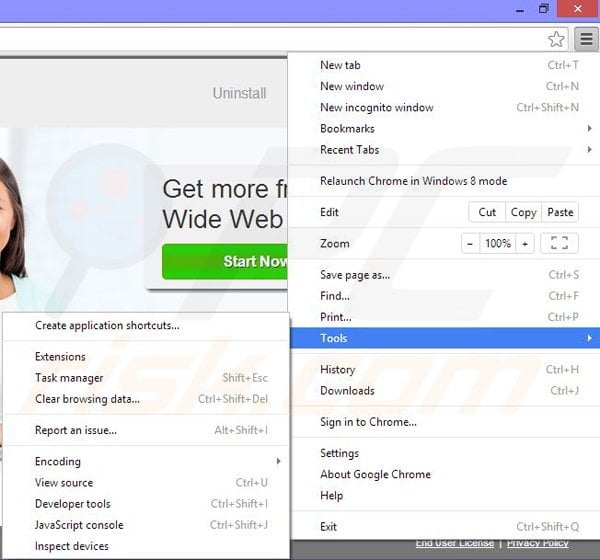The height and width of the screenshot is (560, 600).
Task: Restore down the Chrome window
Action: tap(543, 9)
